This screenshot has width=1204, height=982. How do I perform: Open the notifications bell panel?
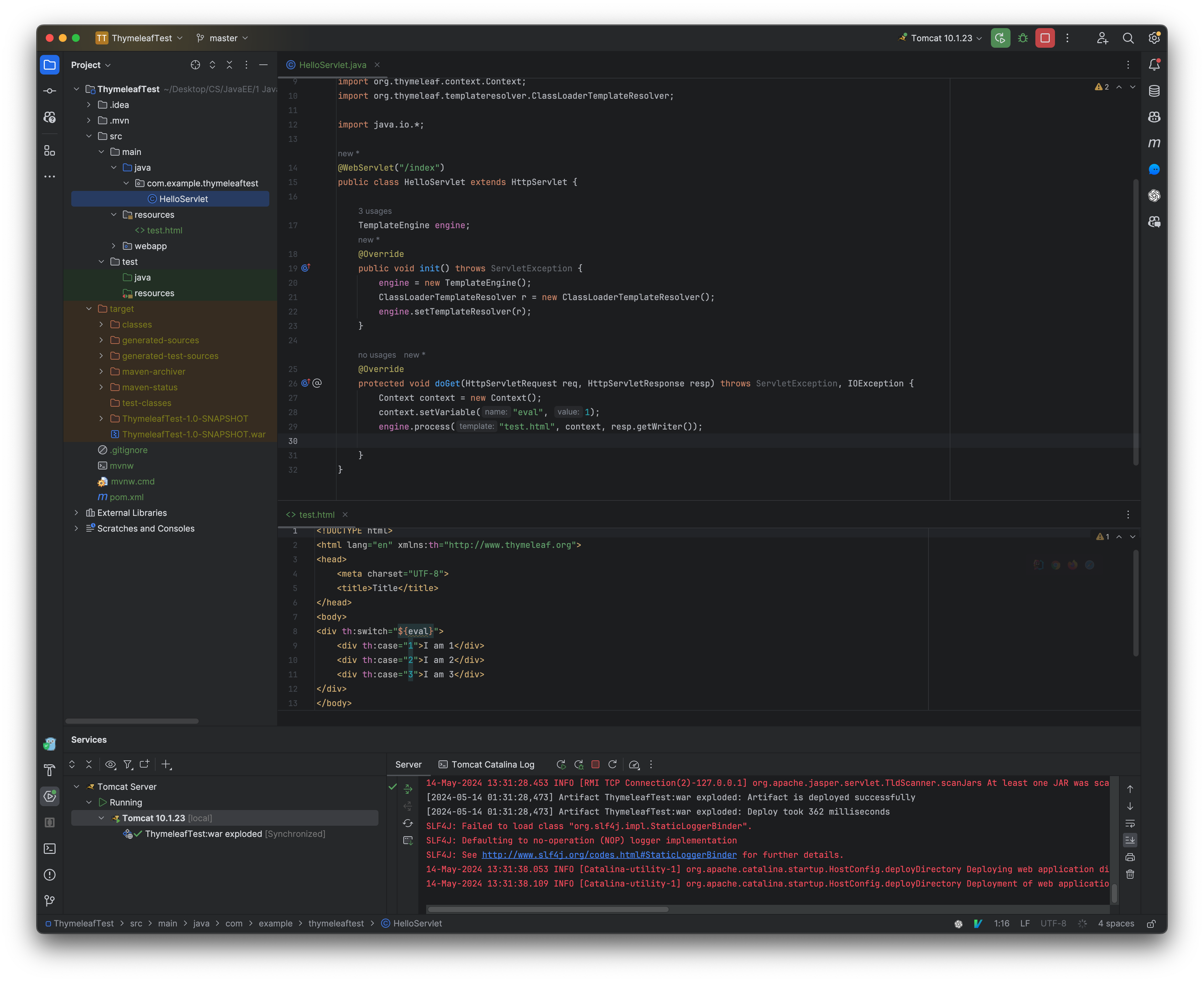(x=1154, y=64)
